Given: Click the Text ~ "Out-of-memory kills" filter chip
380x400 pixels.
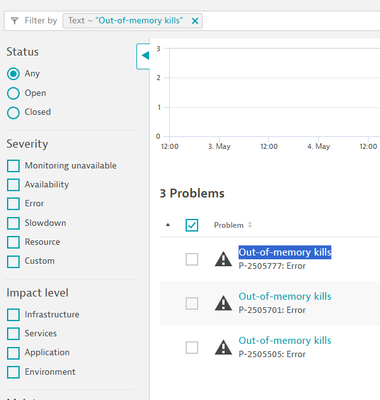Looking at the screenshot, I should [132, 21].
